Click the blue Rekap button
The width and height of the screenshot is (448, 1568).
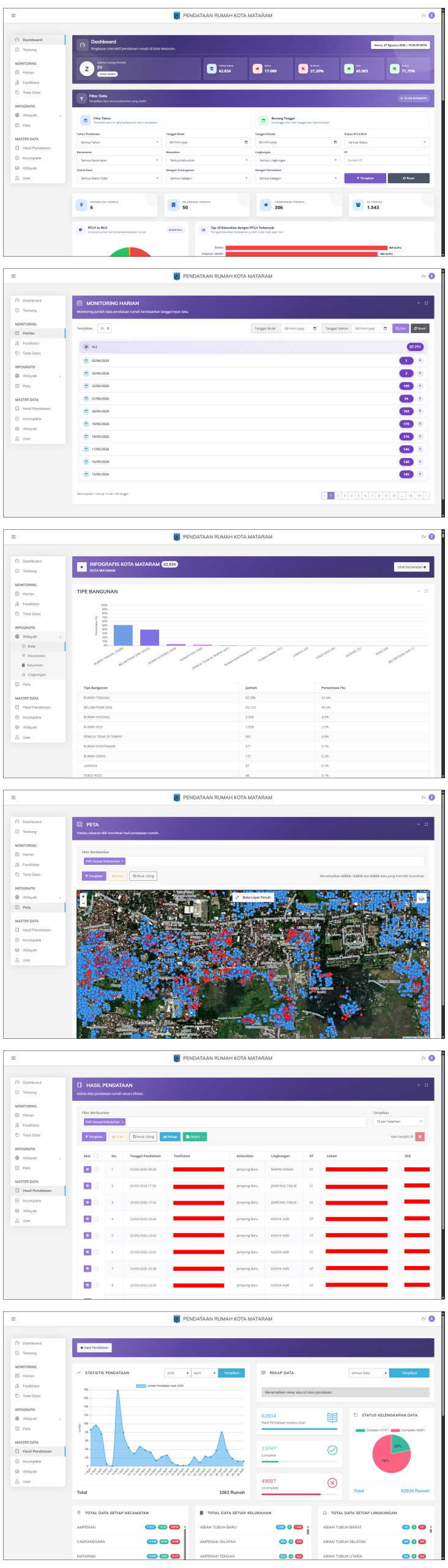click(170, 1137)
